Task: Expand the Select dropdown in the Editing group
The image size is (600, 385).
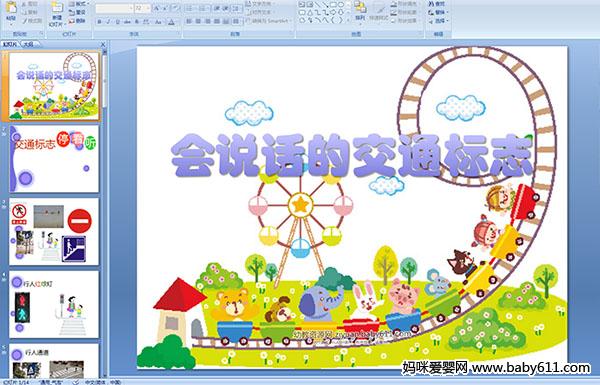Action: pos(439,21)
